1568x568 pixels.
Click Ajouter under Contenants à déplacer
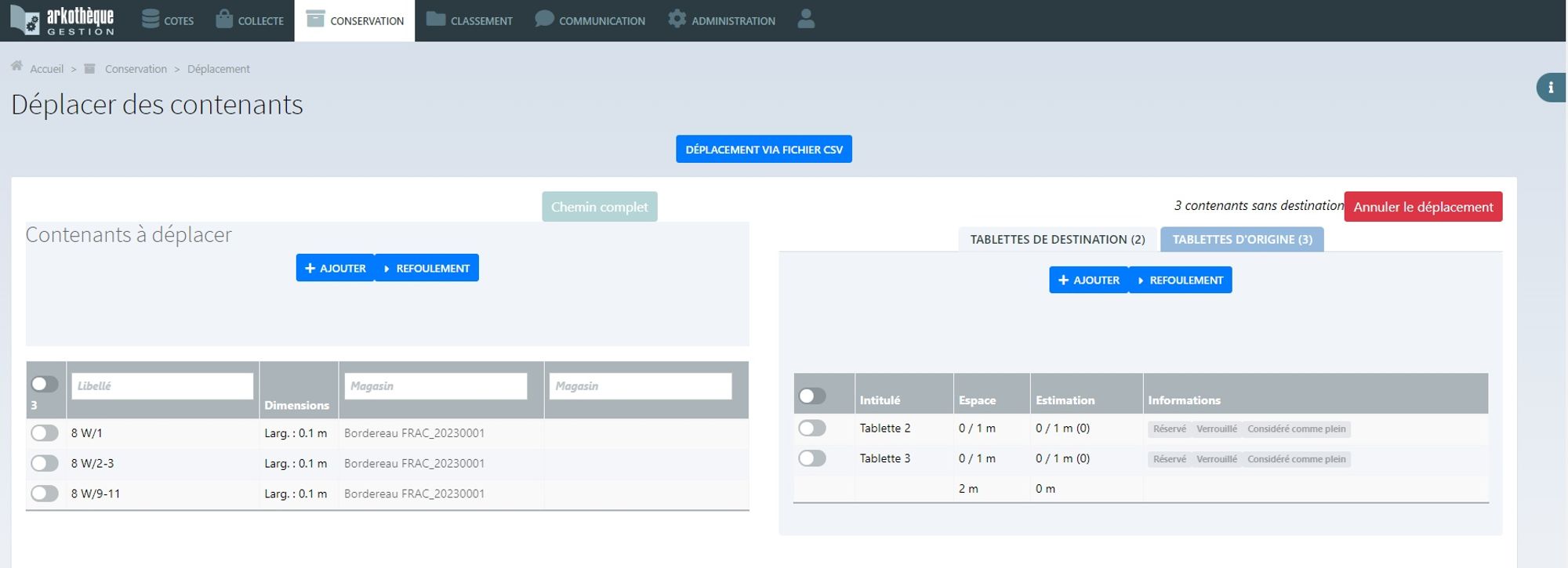pyautogui.click(x=335, y=268)
